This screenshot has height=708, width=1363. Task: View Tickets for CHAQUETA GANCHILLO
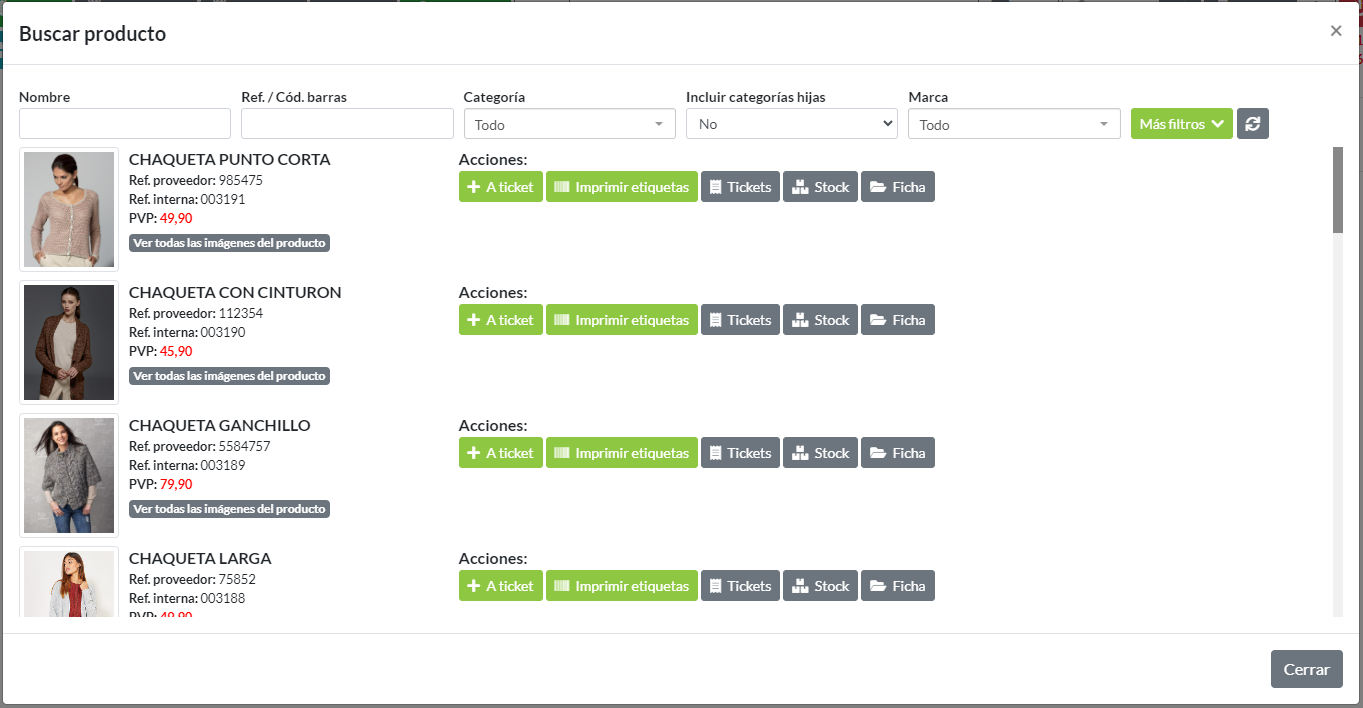click(x=740, y=453)
